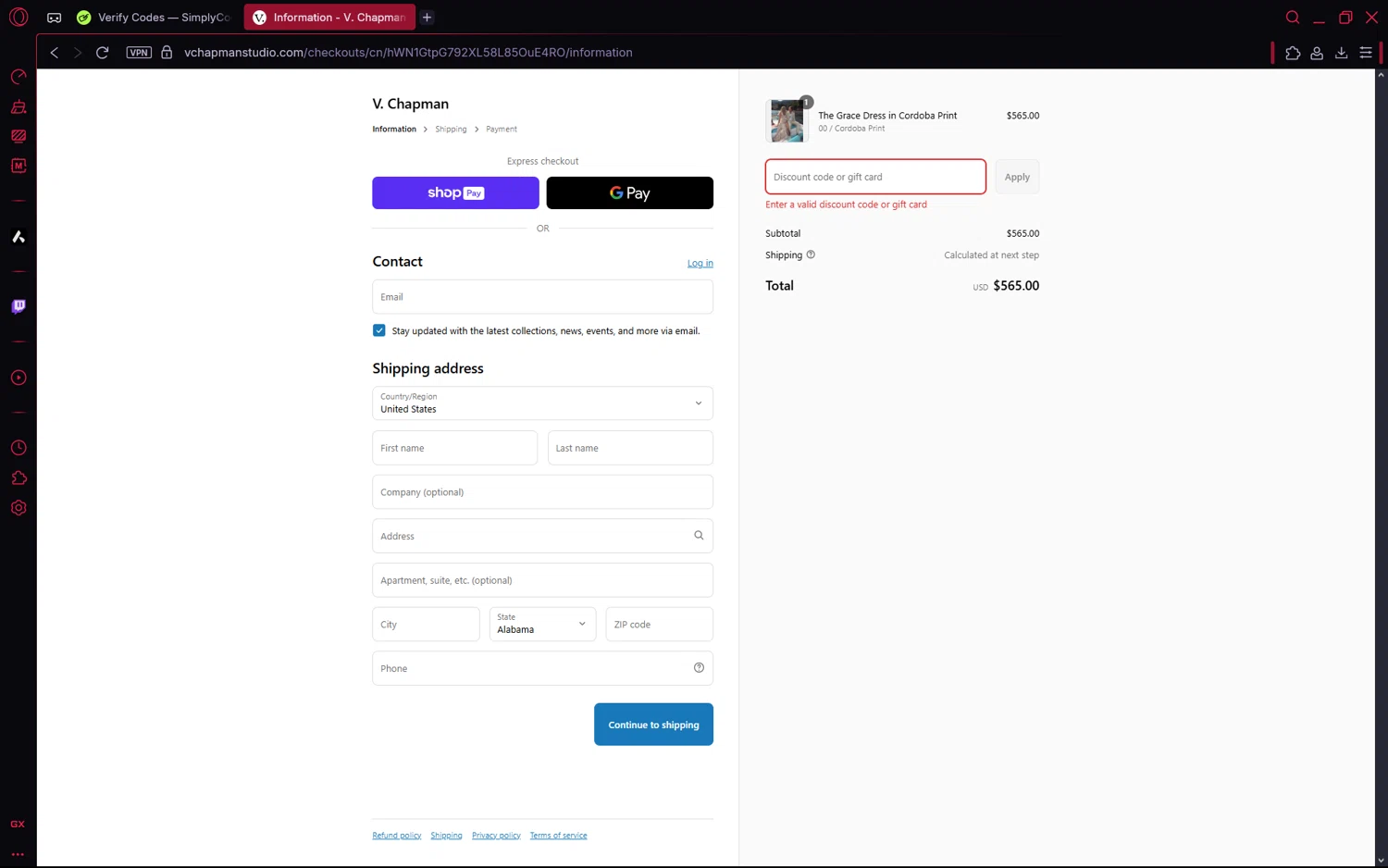
Task: Focus the Apartment, suite field
Action: coord(542,580)
